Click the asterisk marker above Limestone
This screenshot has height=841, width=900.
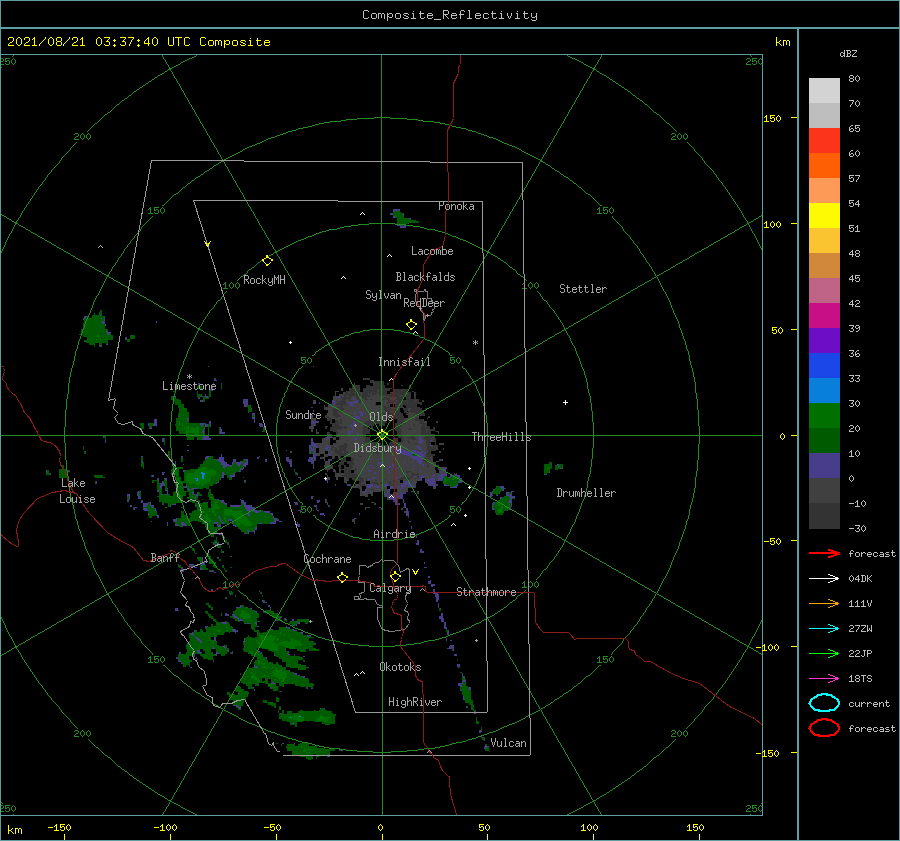(x=189, y=377)
